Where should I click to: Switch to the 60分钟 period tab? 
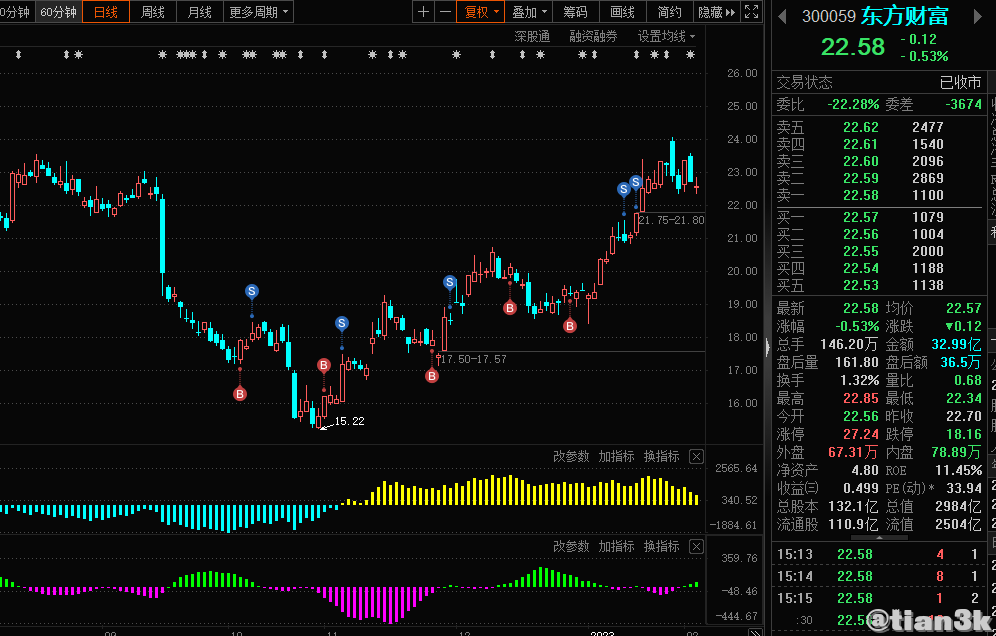(x=58, y=12)
